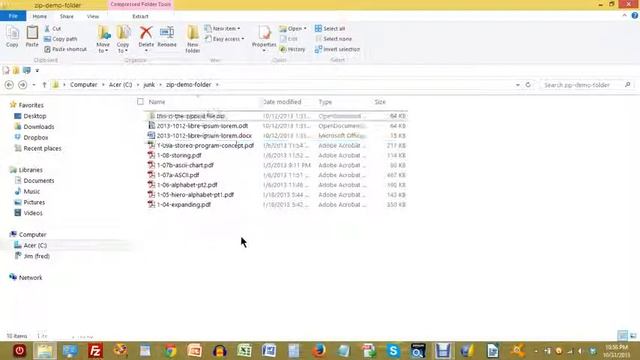
Task: Rename the selected file
Action: [167, 37]
